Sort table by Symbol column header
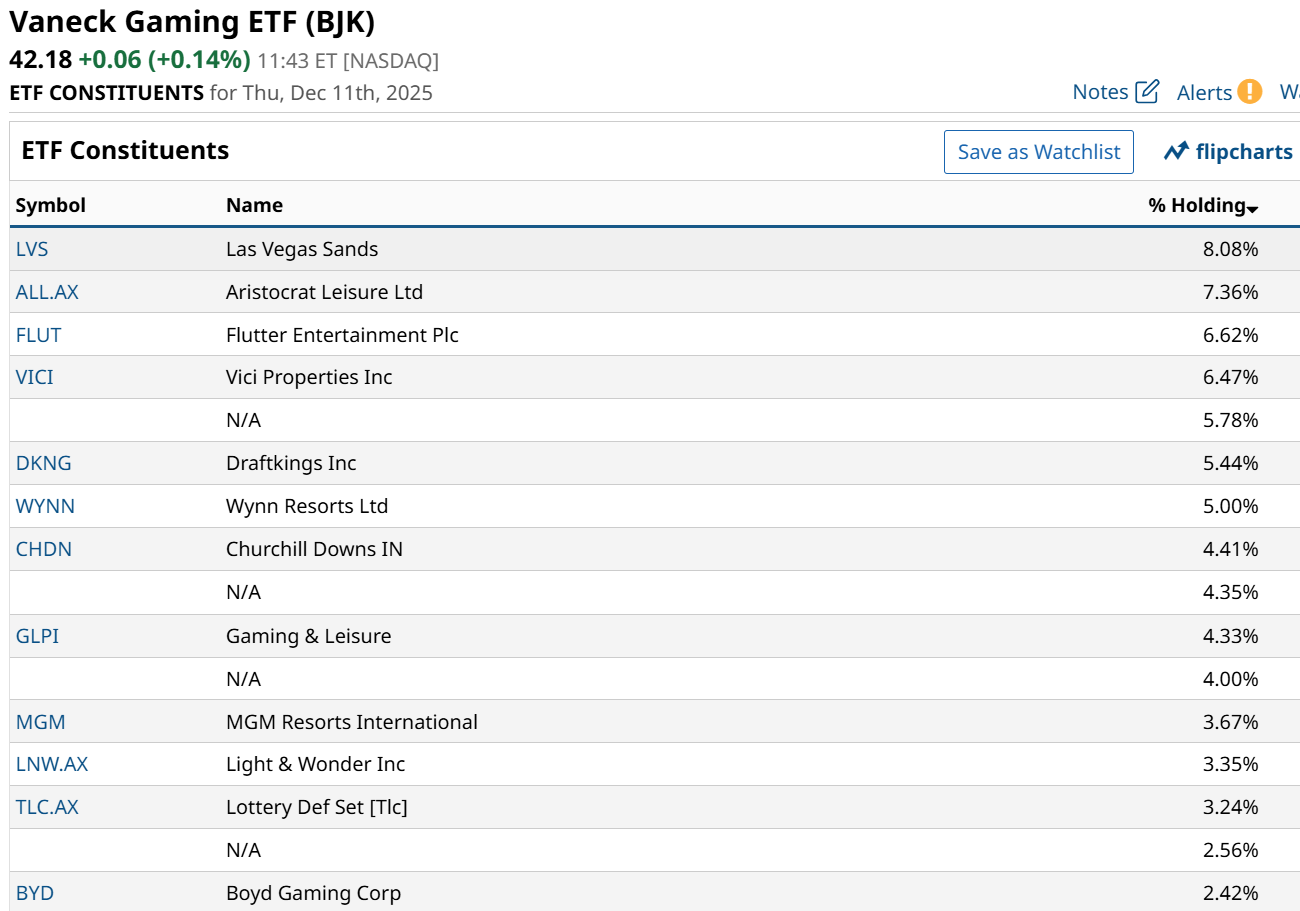Screen dimensions: 1300x911 51,205
